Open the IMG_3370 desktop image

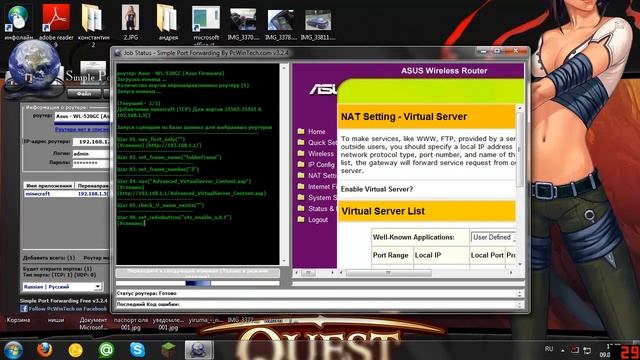[243, 24]
